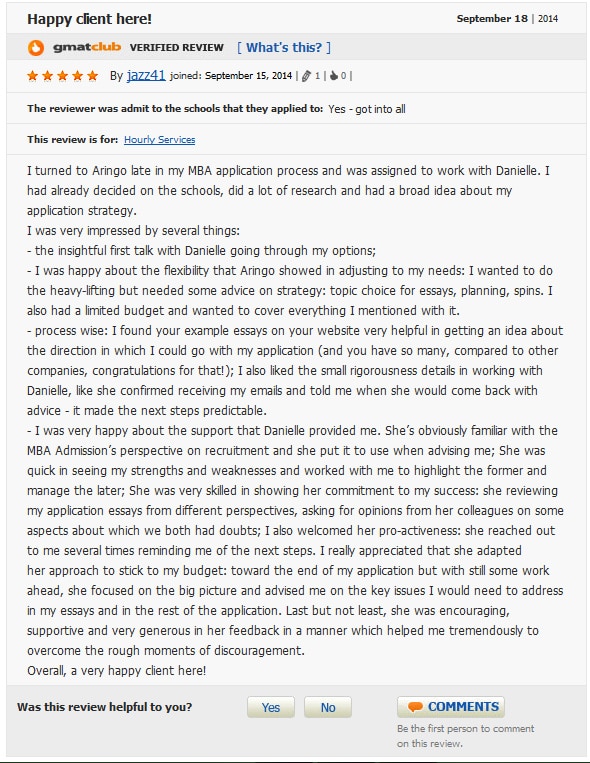The image size is (590, 763).
Task: Click the joined September 15, 2014 text
Action: (x=231, y=76)
